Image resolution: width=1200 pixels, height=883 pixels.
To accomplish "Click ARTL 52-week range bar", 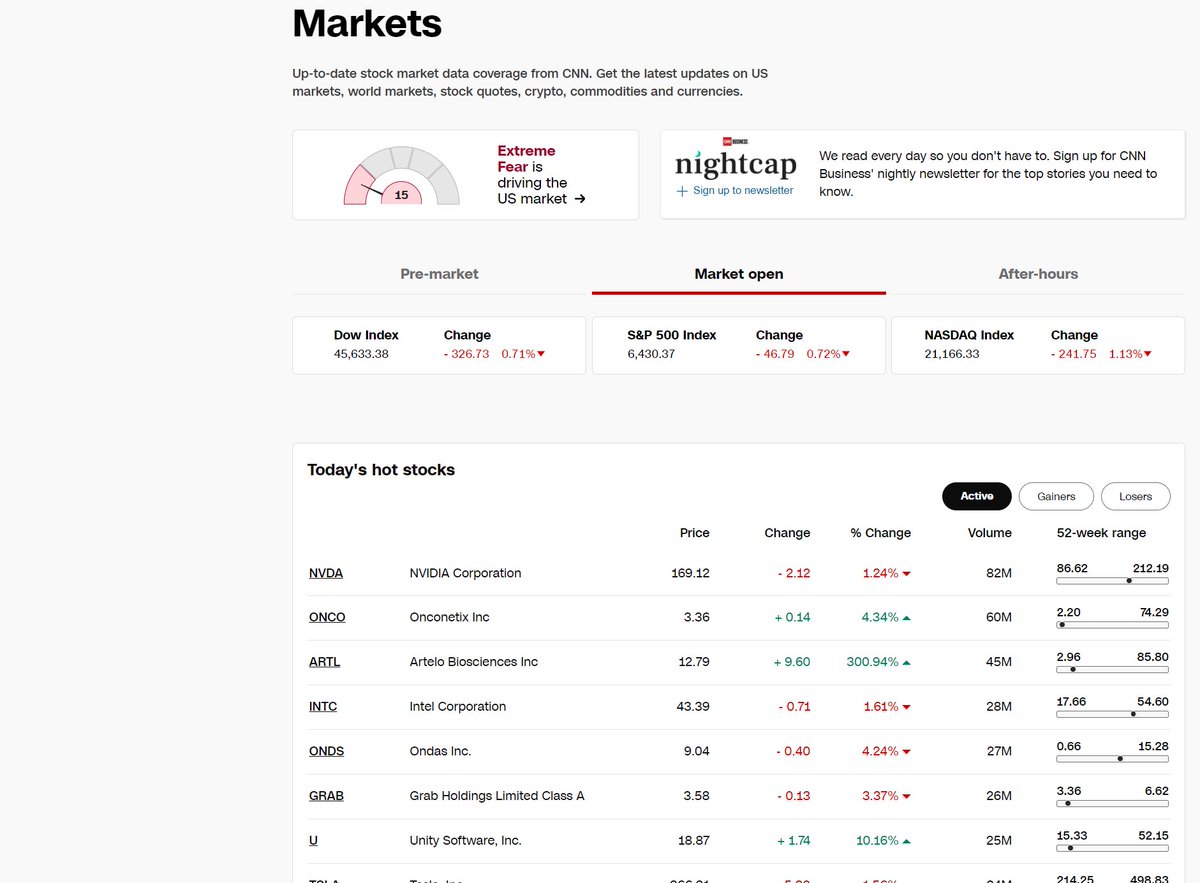I will click(x=1112, y=669).
